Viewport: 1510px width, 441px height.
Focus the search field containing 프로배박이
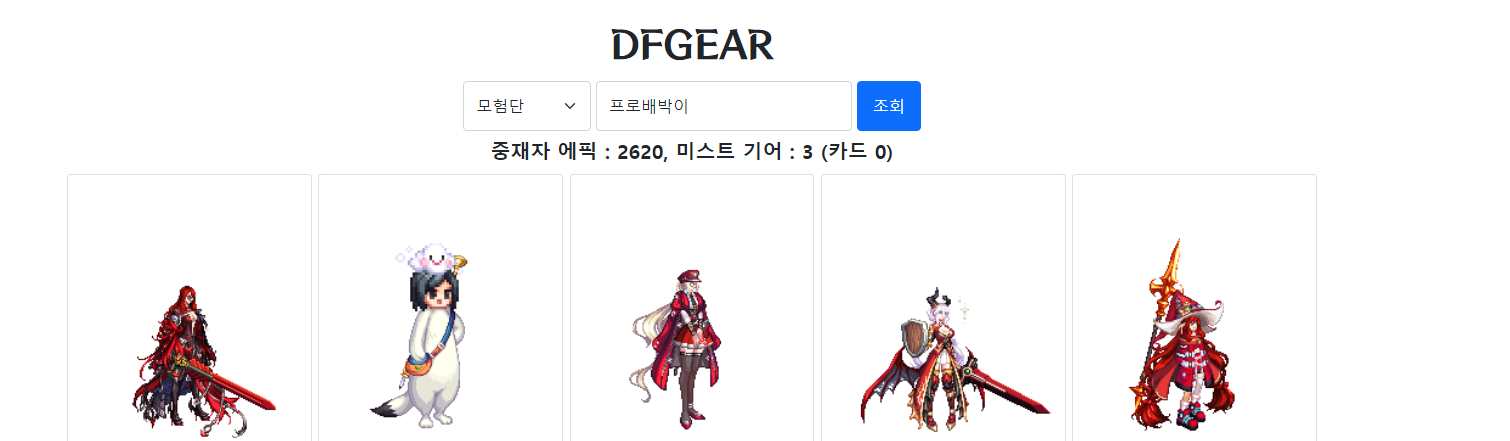click(x=724, y=106)
